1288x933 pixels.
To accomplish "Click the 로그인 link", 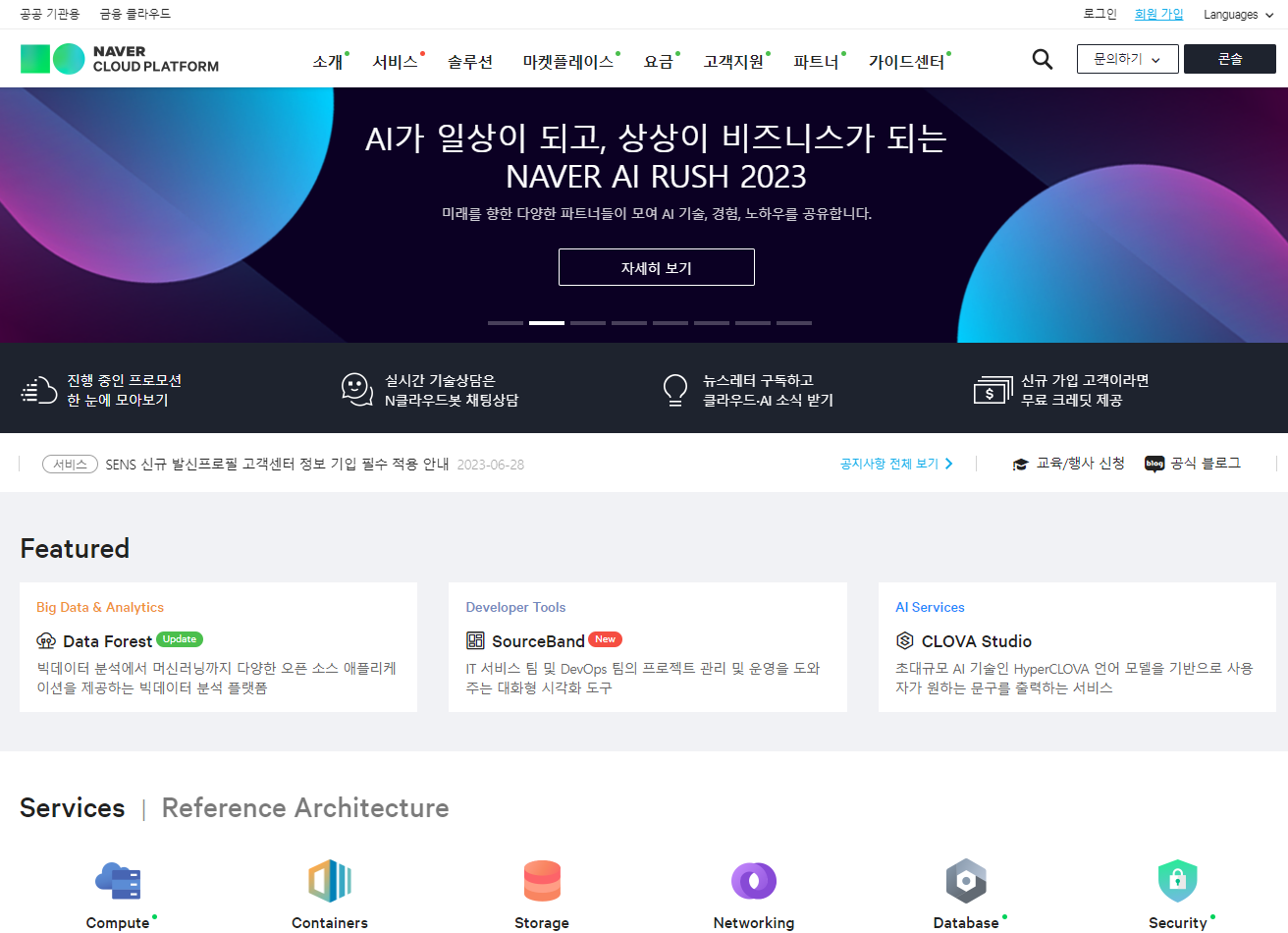I will tap(1100, 14).
